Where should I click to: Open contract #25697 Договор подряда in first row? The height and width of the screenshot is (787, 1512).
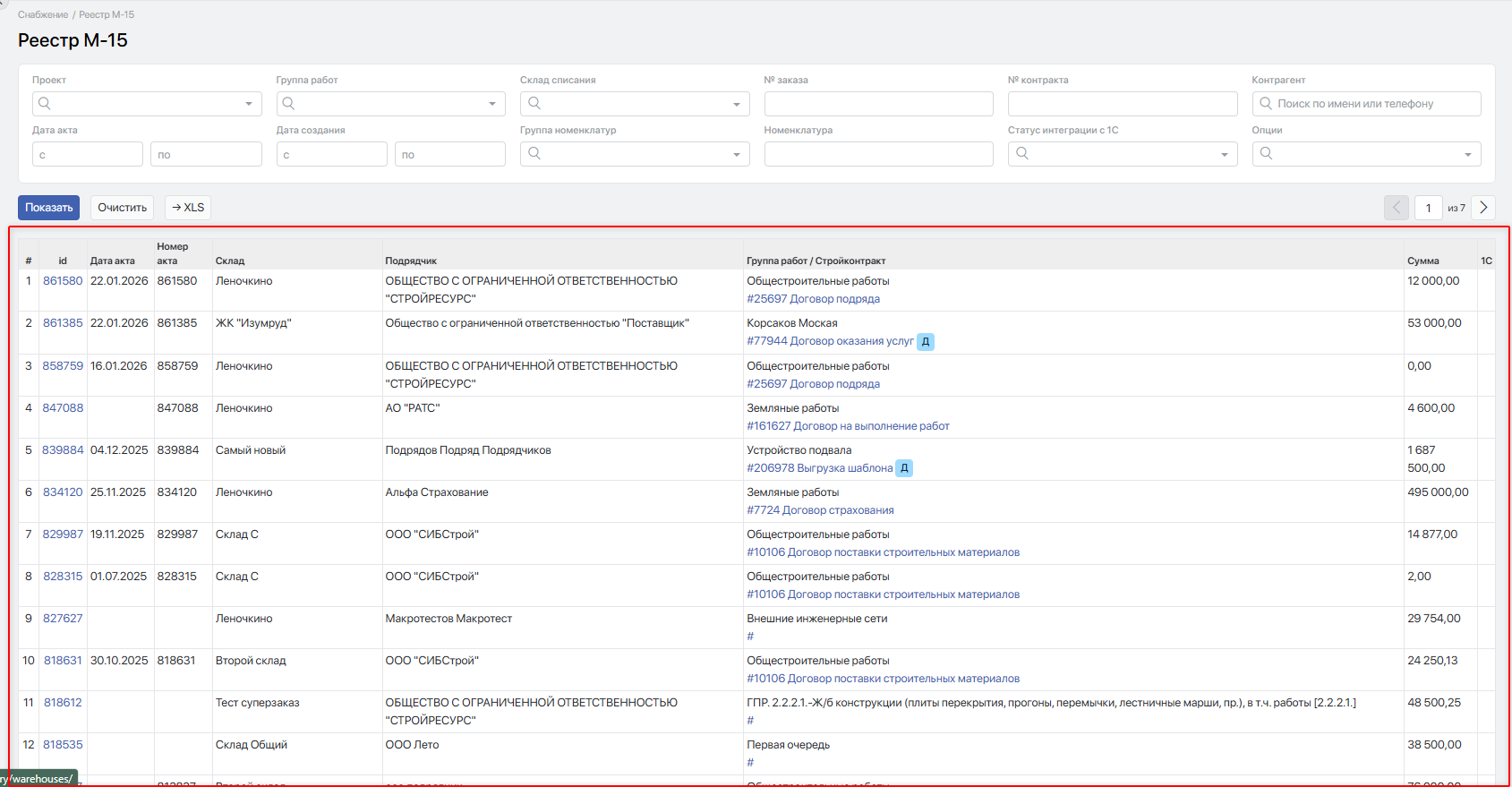(813, 299)
